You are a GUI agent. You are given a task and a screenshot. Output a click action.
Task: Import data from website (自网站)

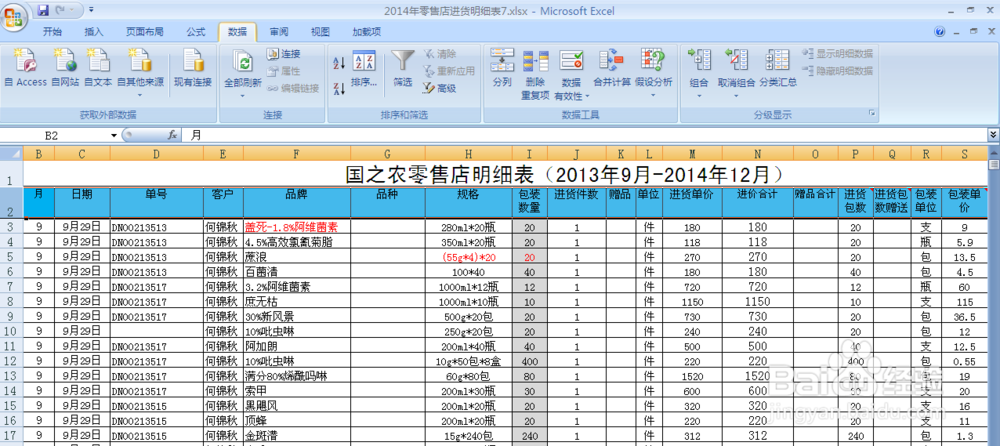coord(65,69)
